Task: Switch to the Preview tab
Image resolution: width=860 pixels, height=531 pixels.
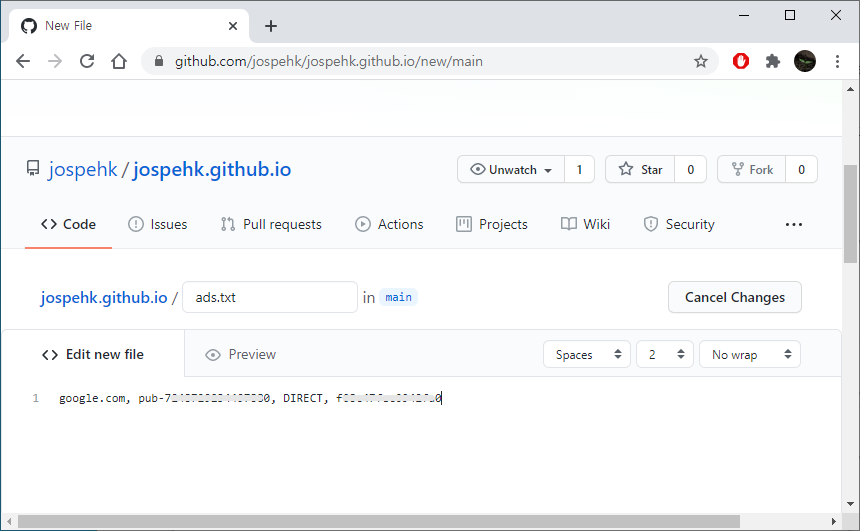Action: tap(240, 354)
